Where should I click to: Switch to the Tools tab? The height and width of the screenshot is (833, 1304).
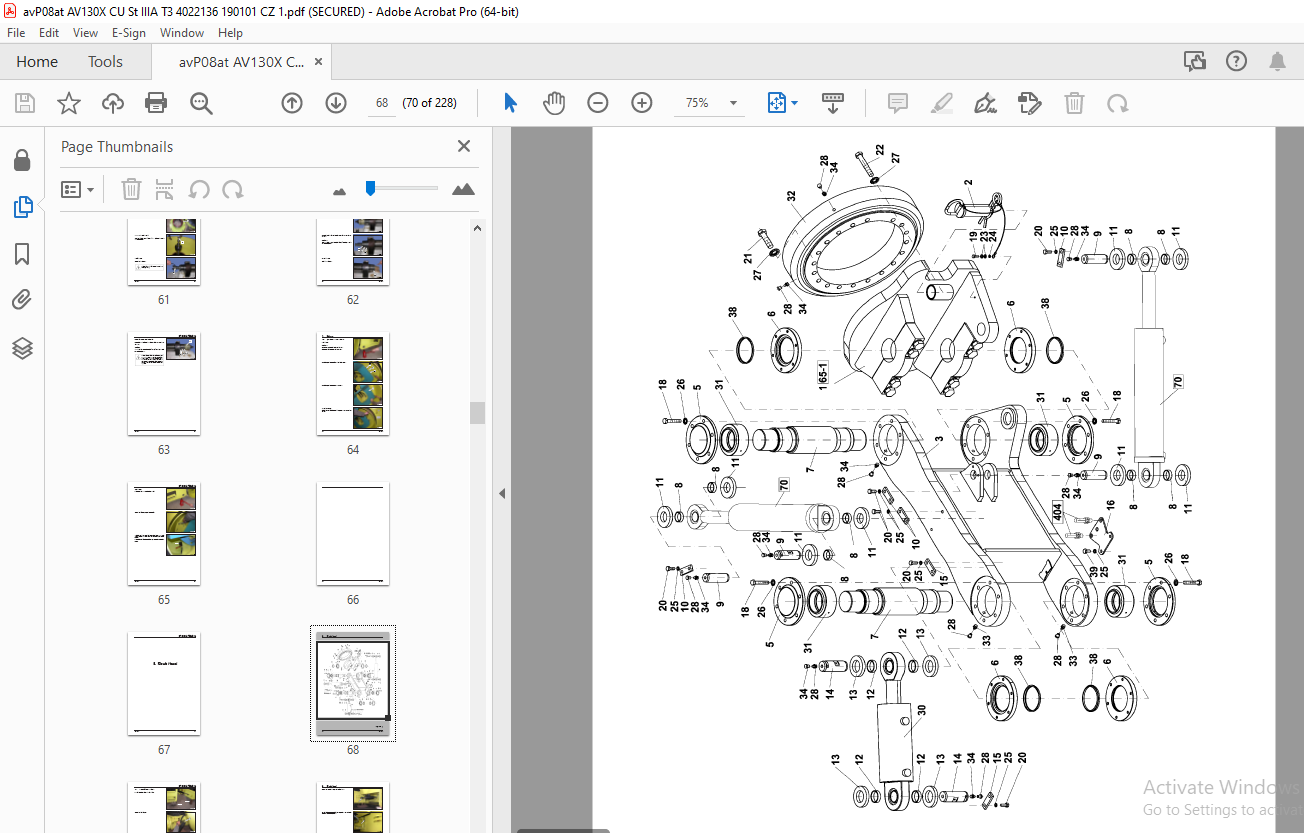click(x=105, y=62)
